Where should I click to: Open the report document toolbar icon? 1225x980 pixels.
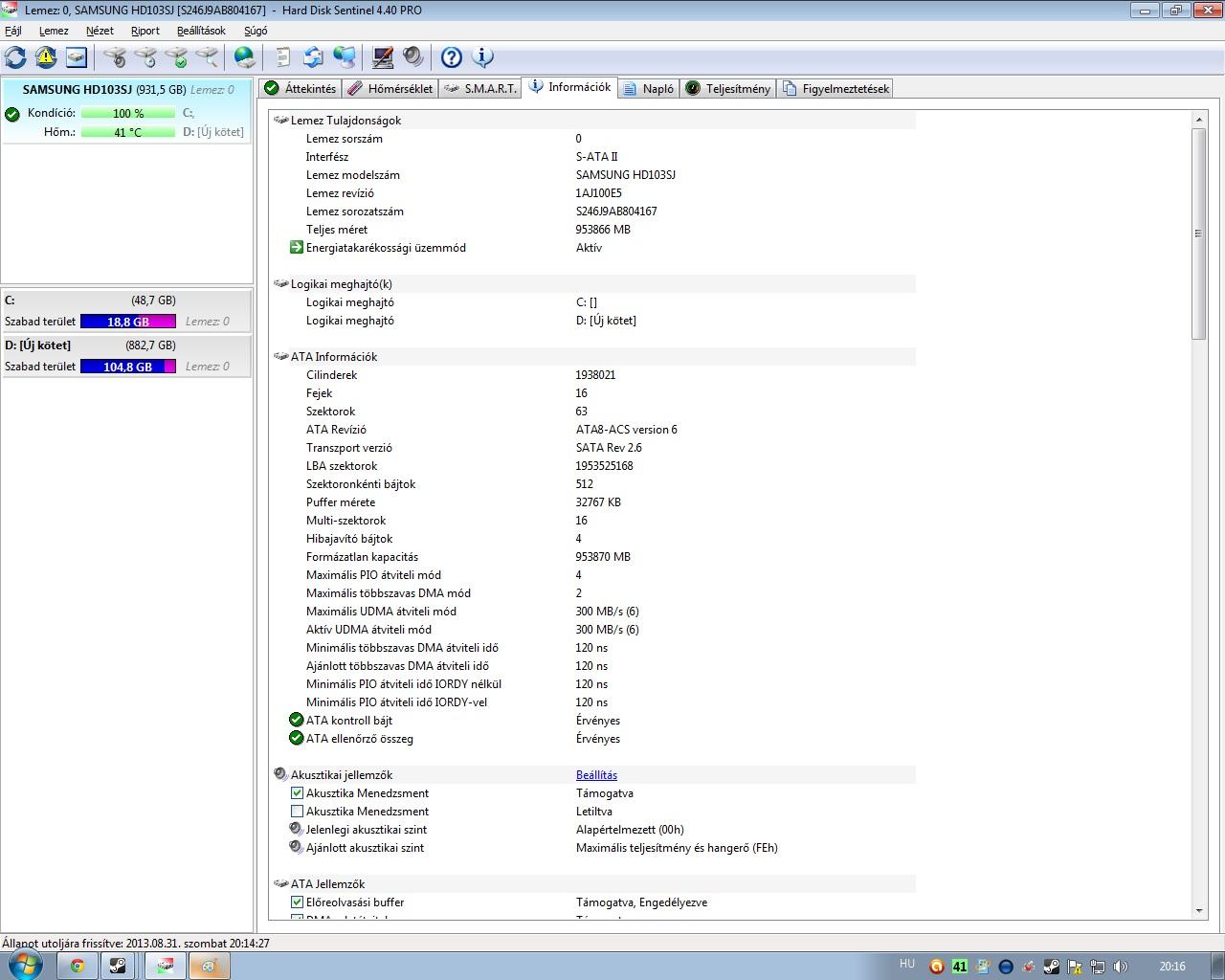pyautogui.click(x=282, y=57)
